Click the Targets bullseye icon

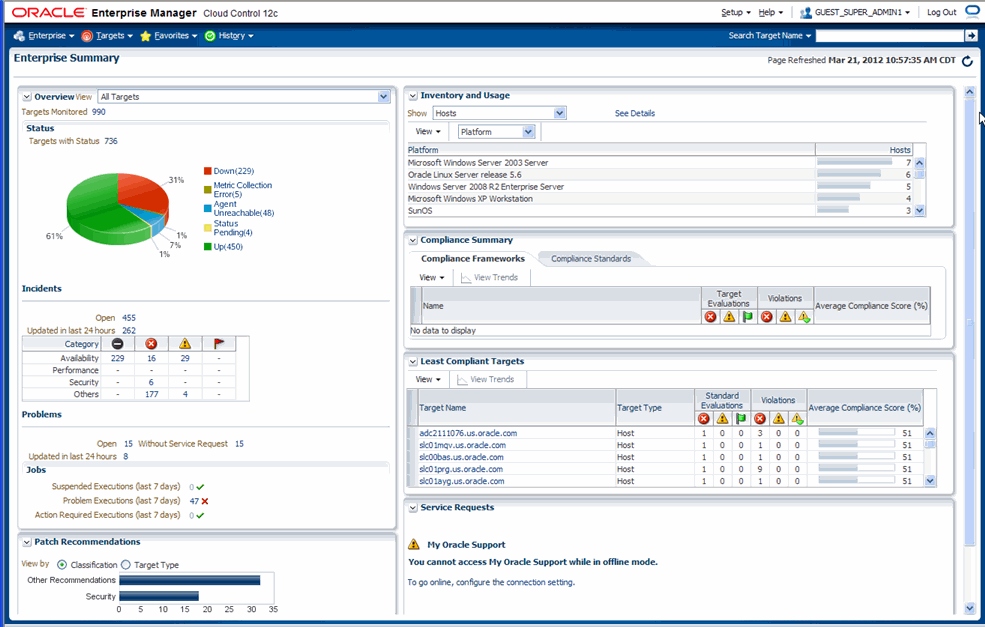[x=87, y=36]
